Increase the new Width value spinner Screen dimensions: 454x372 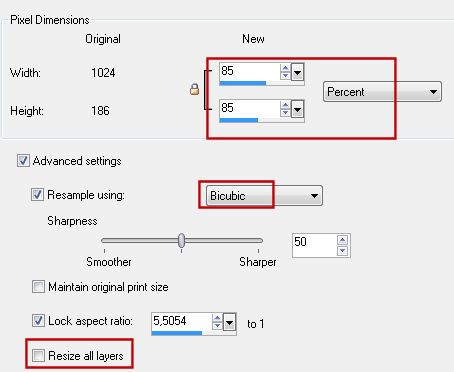(x=285, y=68)
